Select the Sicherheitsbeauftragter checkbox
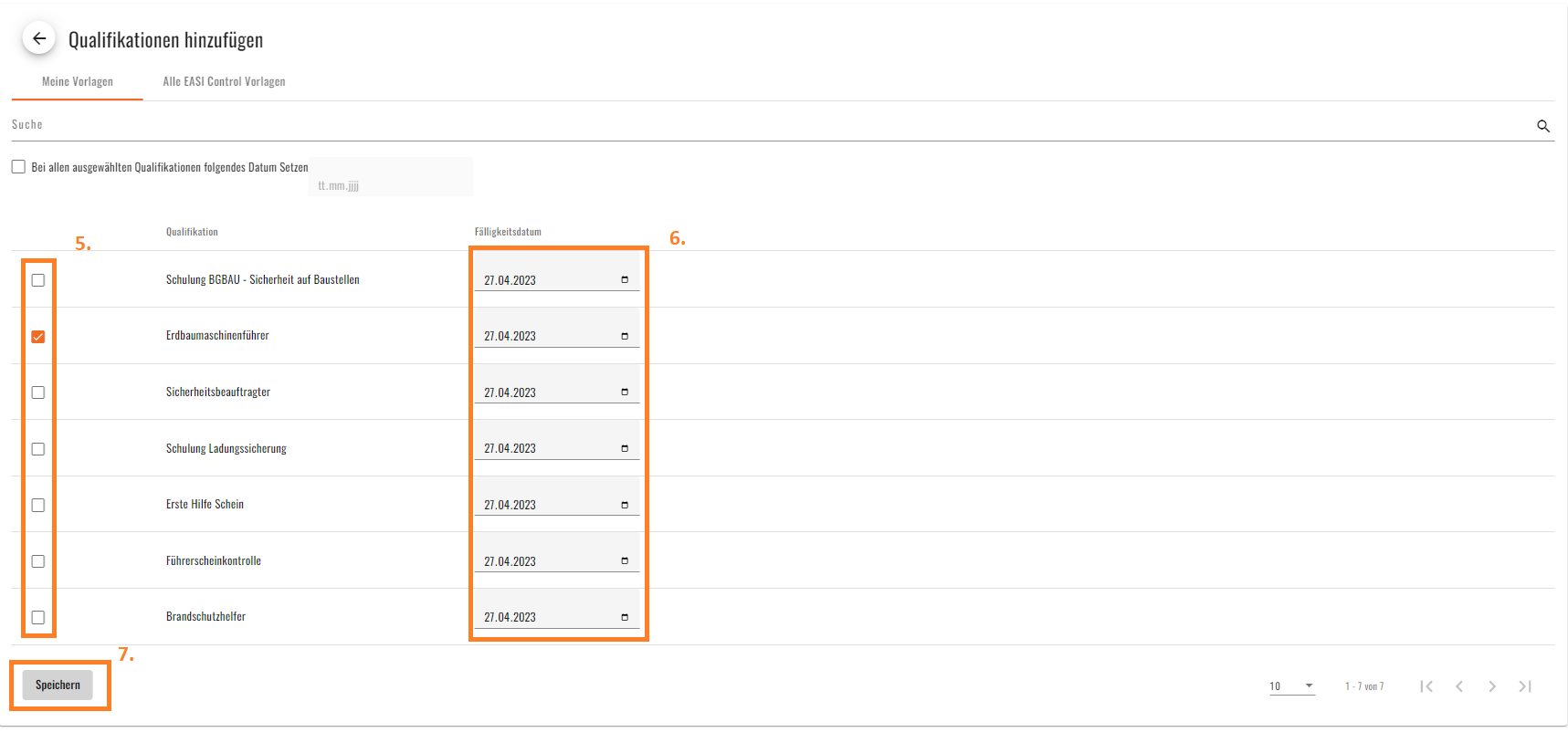The image size is (1568, 743). pos(38,392)
